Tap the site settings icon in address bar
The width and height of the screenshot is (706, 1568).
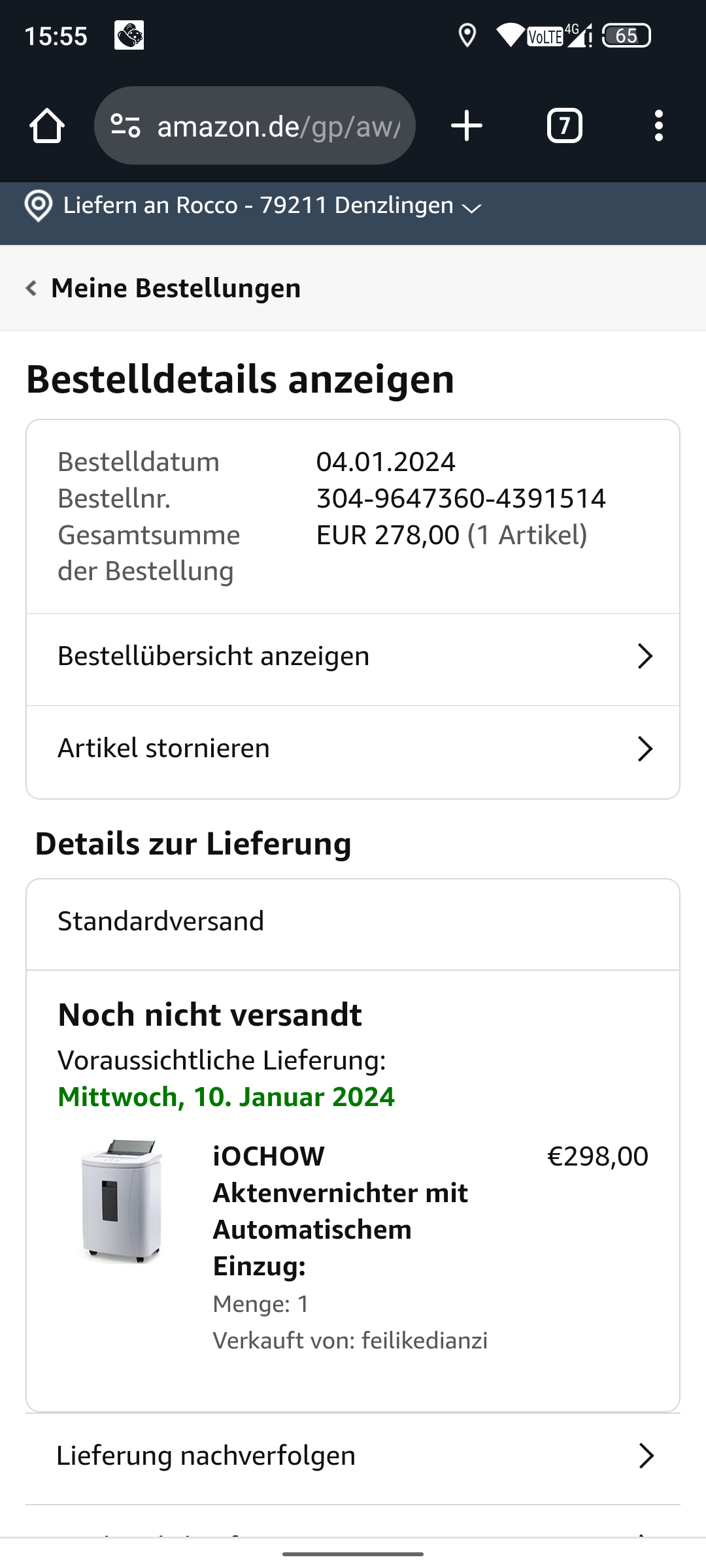[126, 125]
